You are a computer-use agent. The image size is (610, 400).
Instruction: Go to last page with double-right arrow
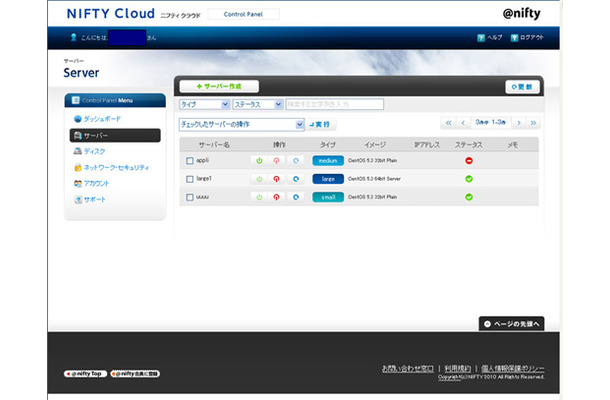tap(533, 123)
